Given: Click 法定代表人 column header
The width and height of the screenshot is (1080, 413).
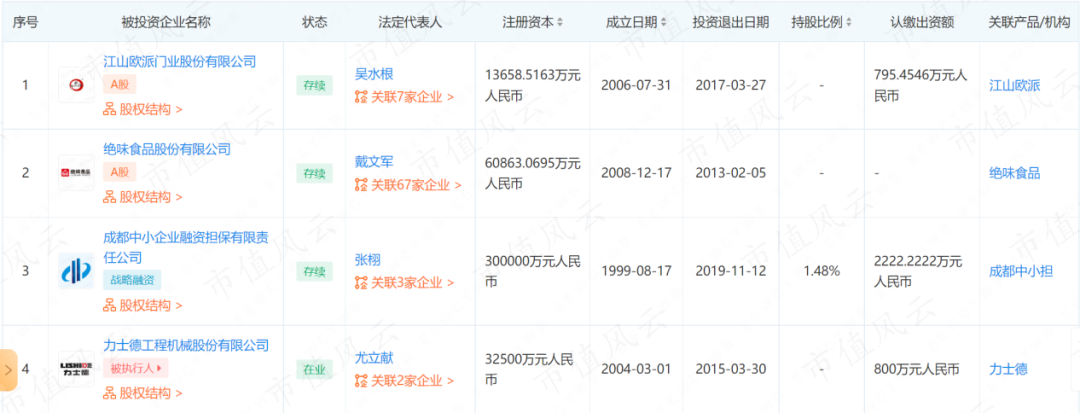Looking at the screenshot, I should tap(411, 22).
